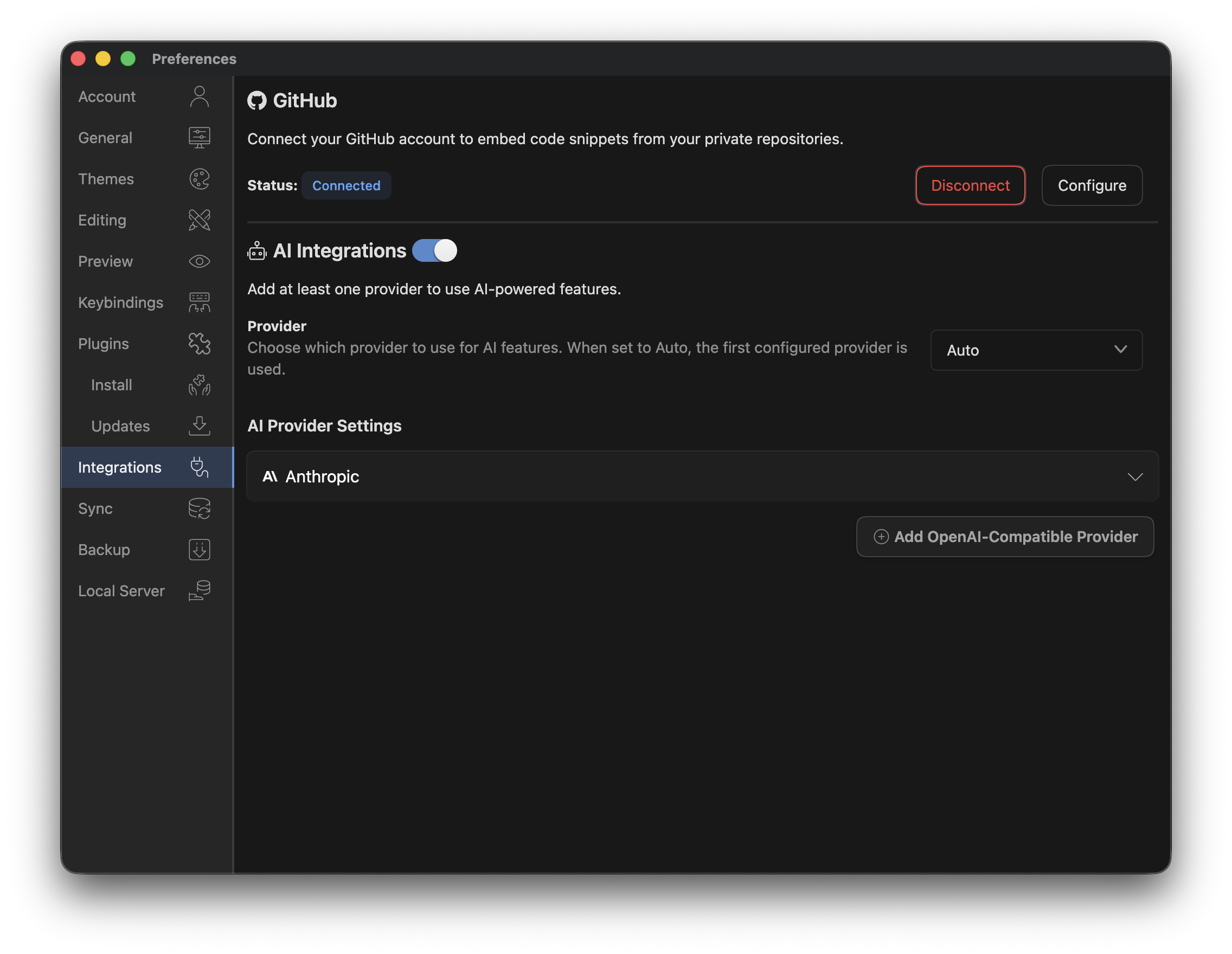Click the GitHub Configure button
The height and width of the screenshot is (954, 1232).
click(1091, 185)
